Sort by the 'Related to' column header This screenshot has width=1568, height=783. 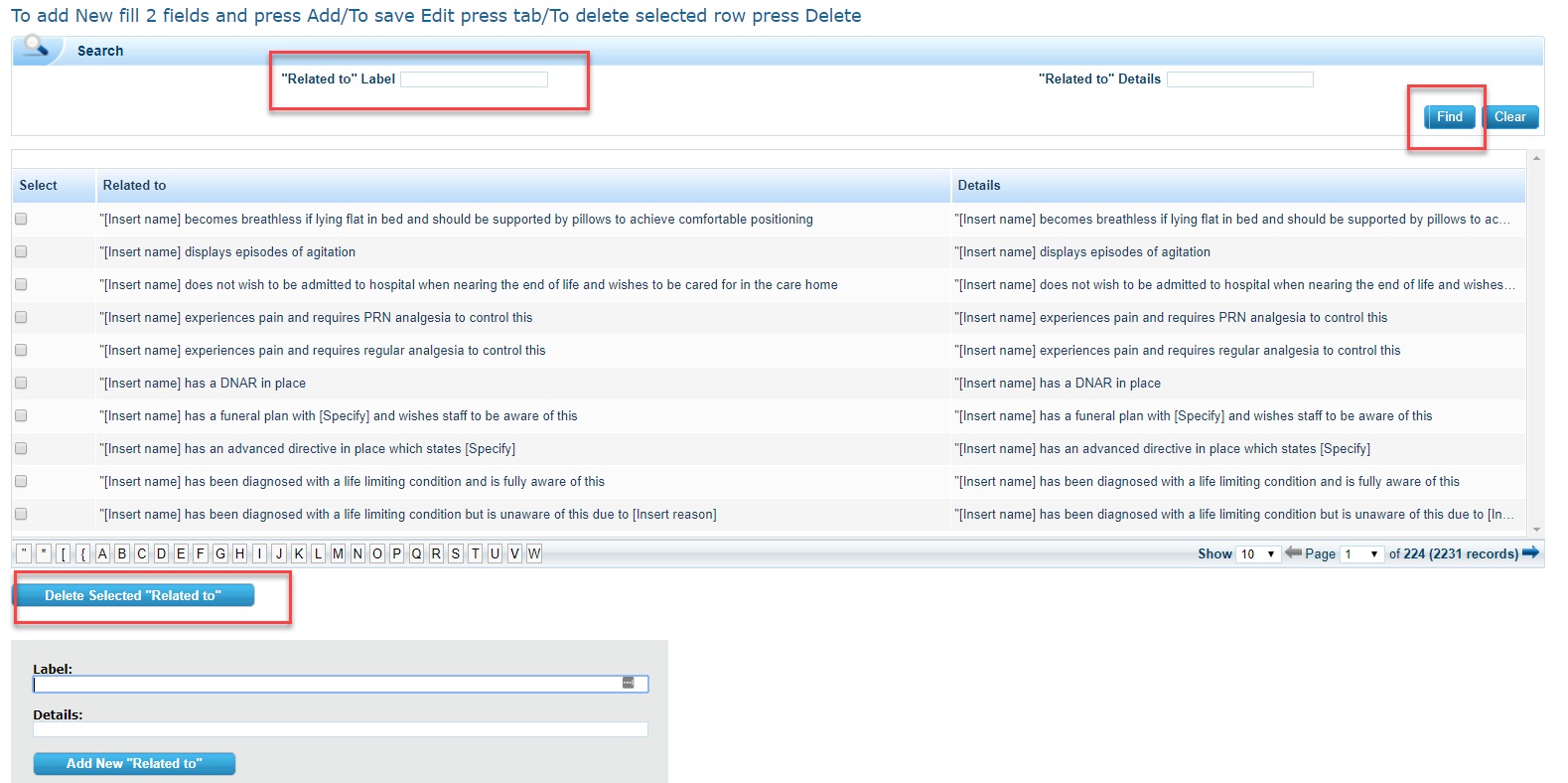(x=135, y=185)
